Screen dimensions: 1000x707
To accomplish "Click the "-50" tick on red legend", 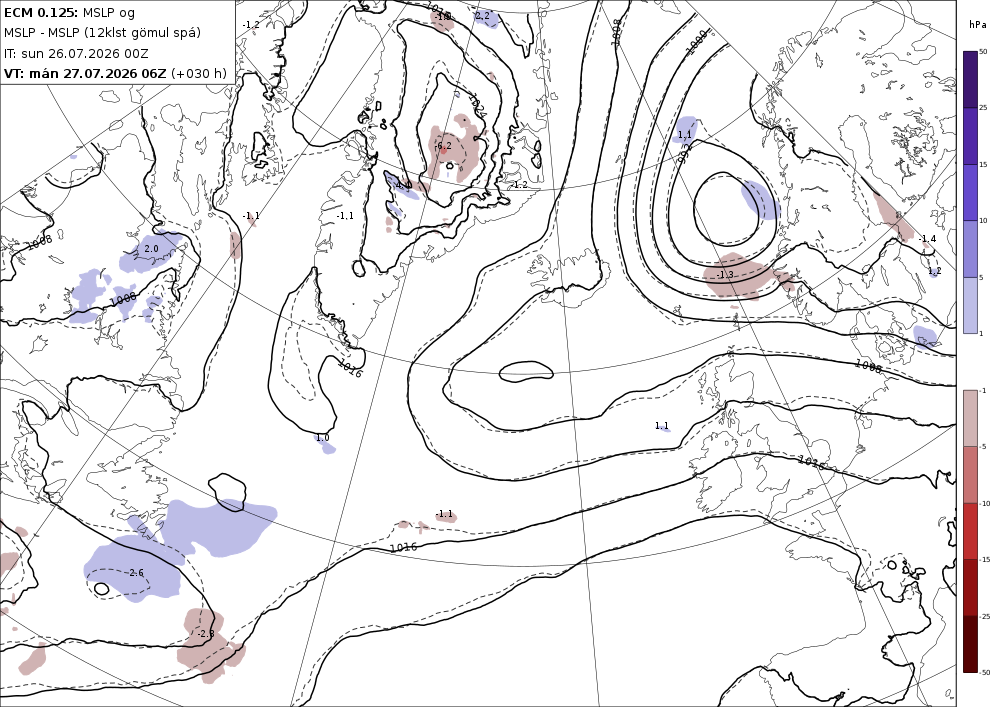I will [x=985, y=672].
